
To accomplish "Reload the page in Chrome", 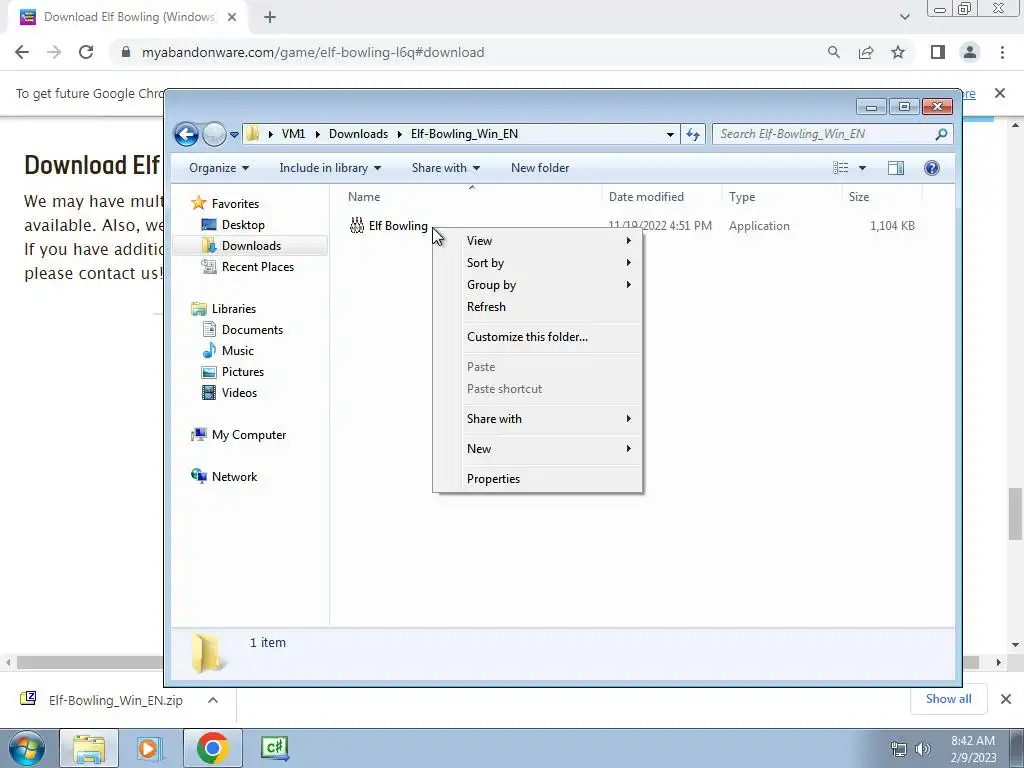I will tap(86, 52).
